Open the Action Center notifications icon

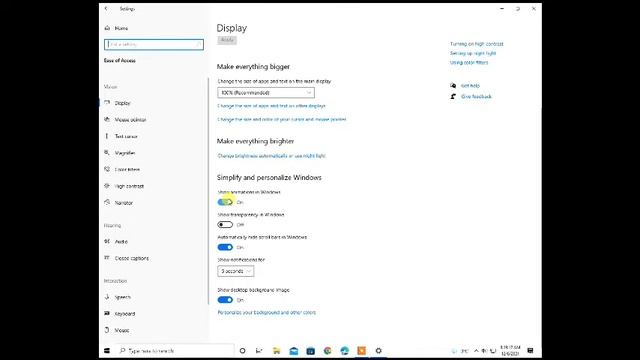[530, 351]
